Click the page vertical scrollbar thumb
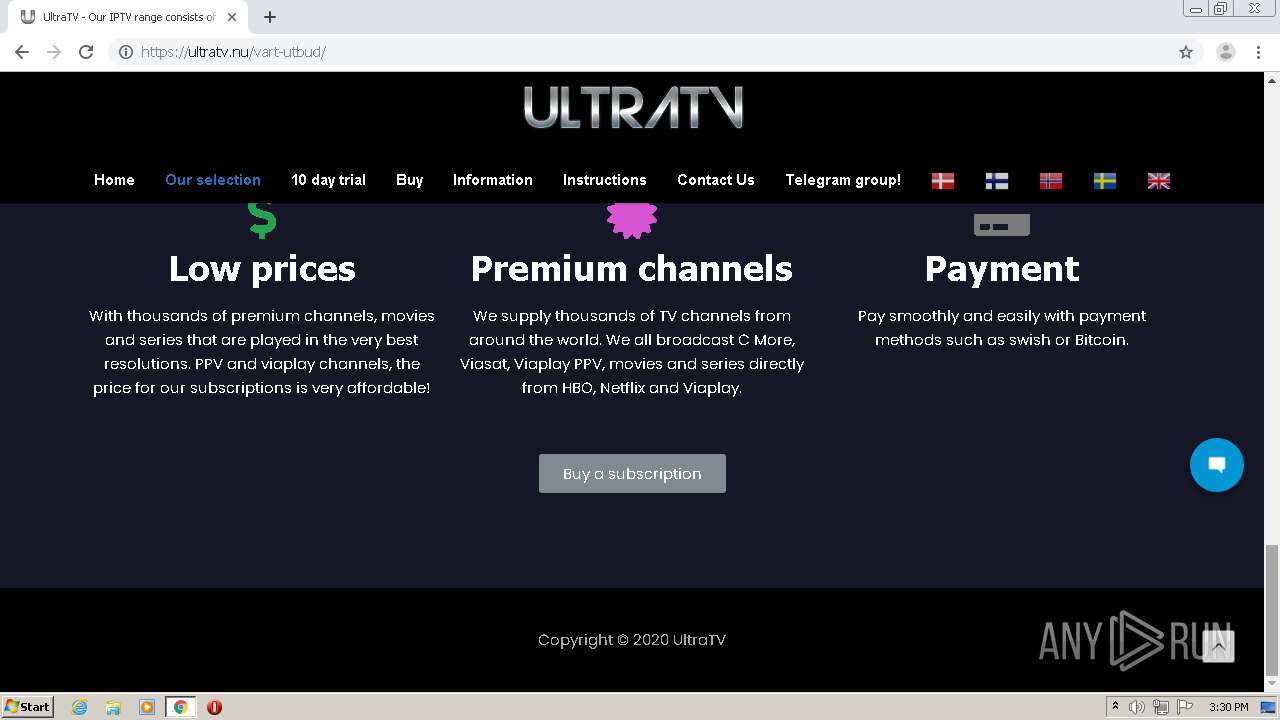Screen dimensions: 1280x720 tap(1272, 611)
